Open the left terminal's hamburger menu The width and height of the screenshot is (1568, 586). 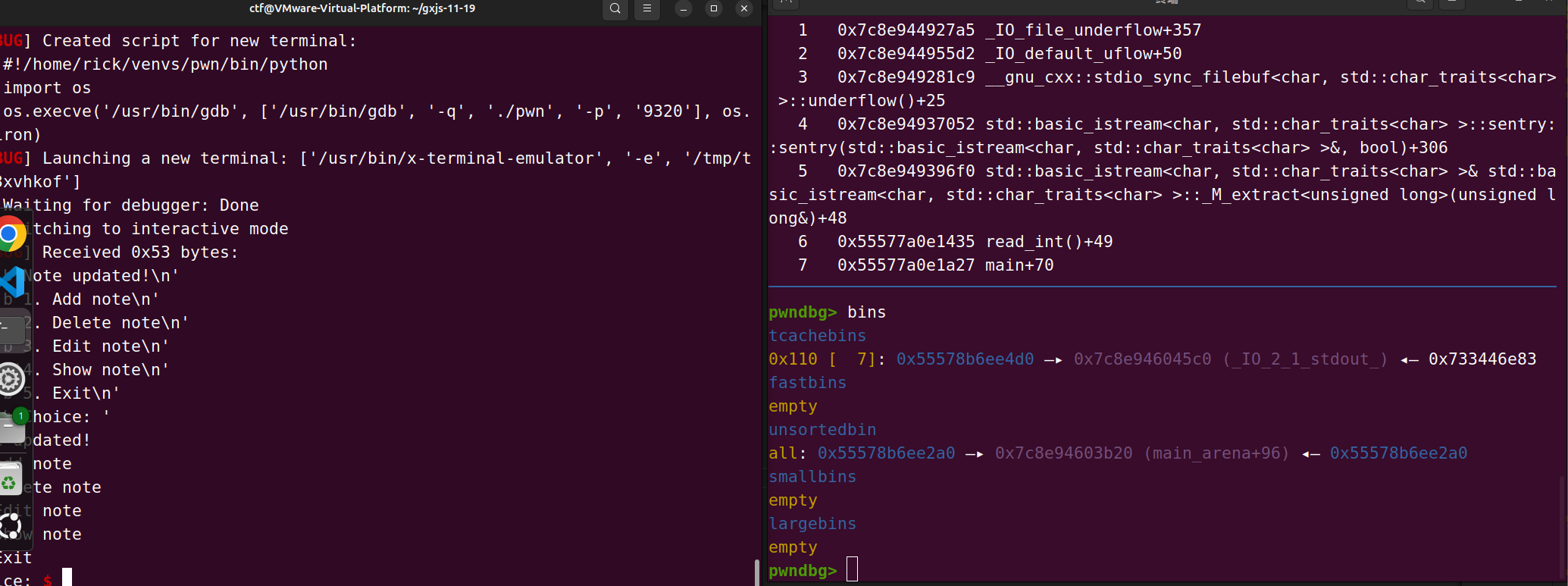[x=647, y=9]
